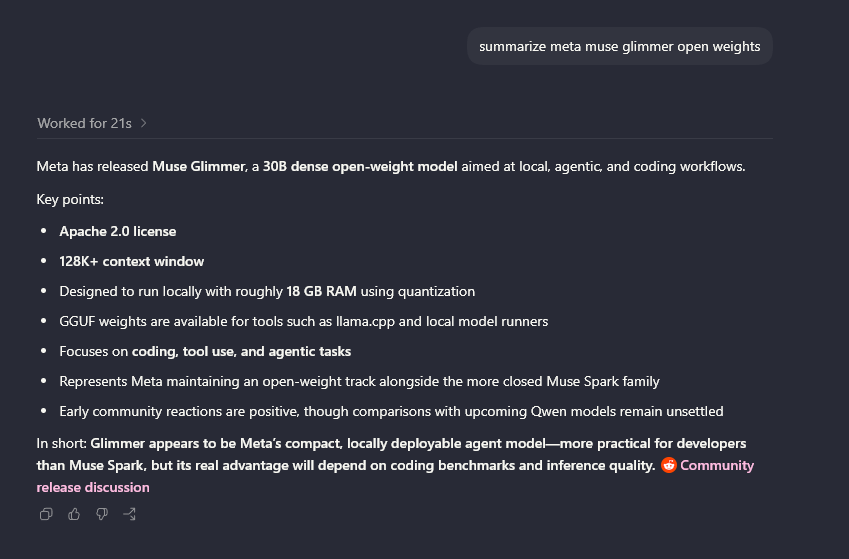849x559 pixels.
Task: Mark the response with thumbs down
Action: point(102,514)
